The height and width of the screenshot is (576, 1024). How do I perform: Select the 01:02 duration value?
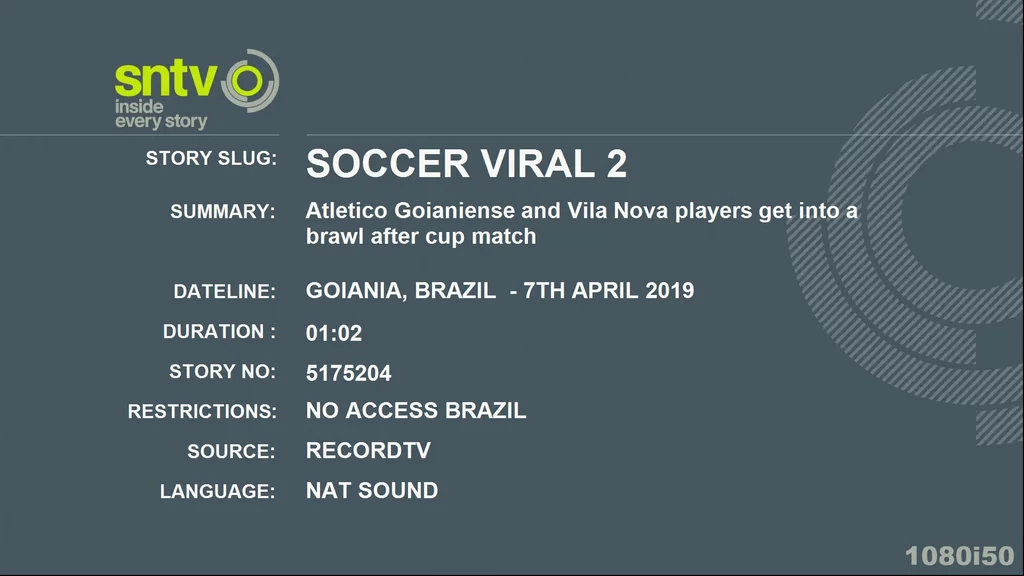pos(334,333)
